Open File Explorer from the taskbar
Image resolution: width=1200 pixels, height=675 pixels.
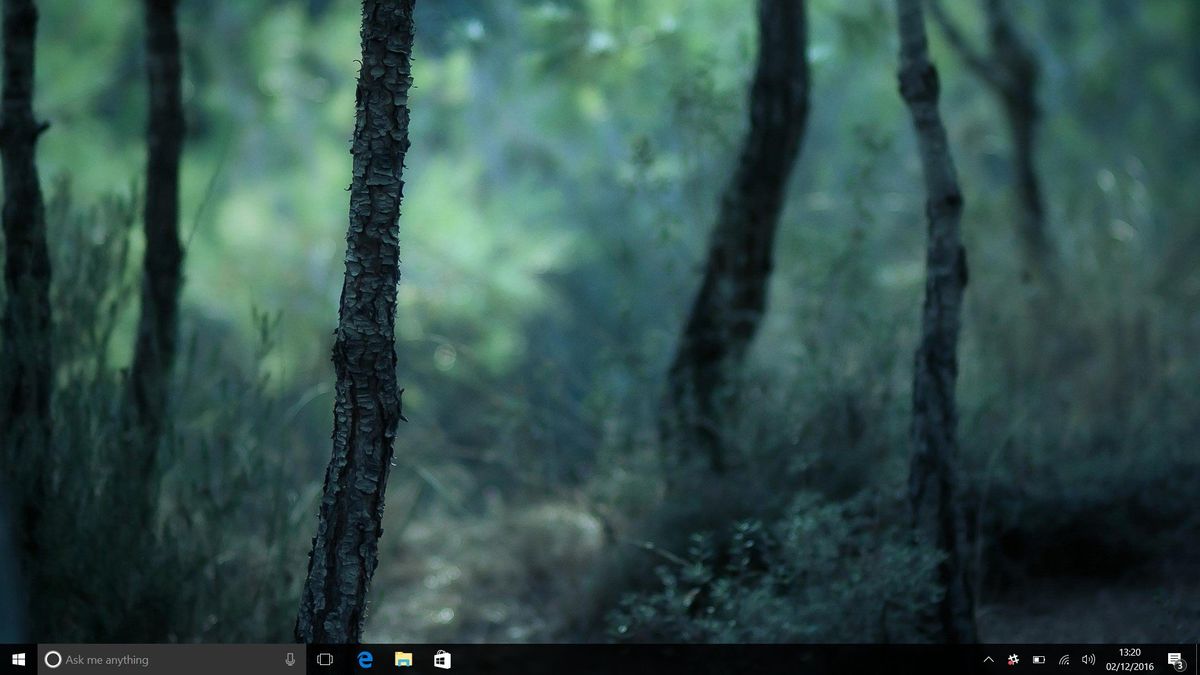pyautogui.click(x=402, y=659)
